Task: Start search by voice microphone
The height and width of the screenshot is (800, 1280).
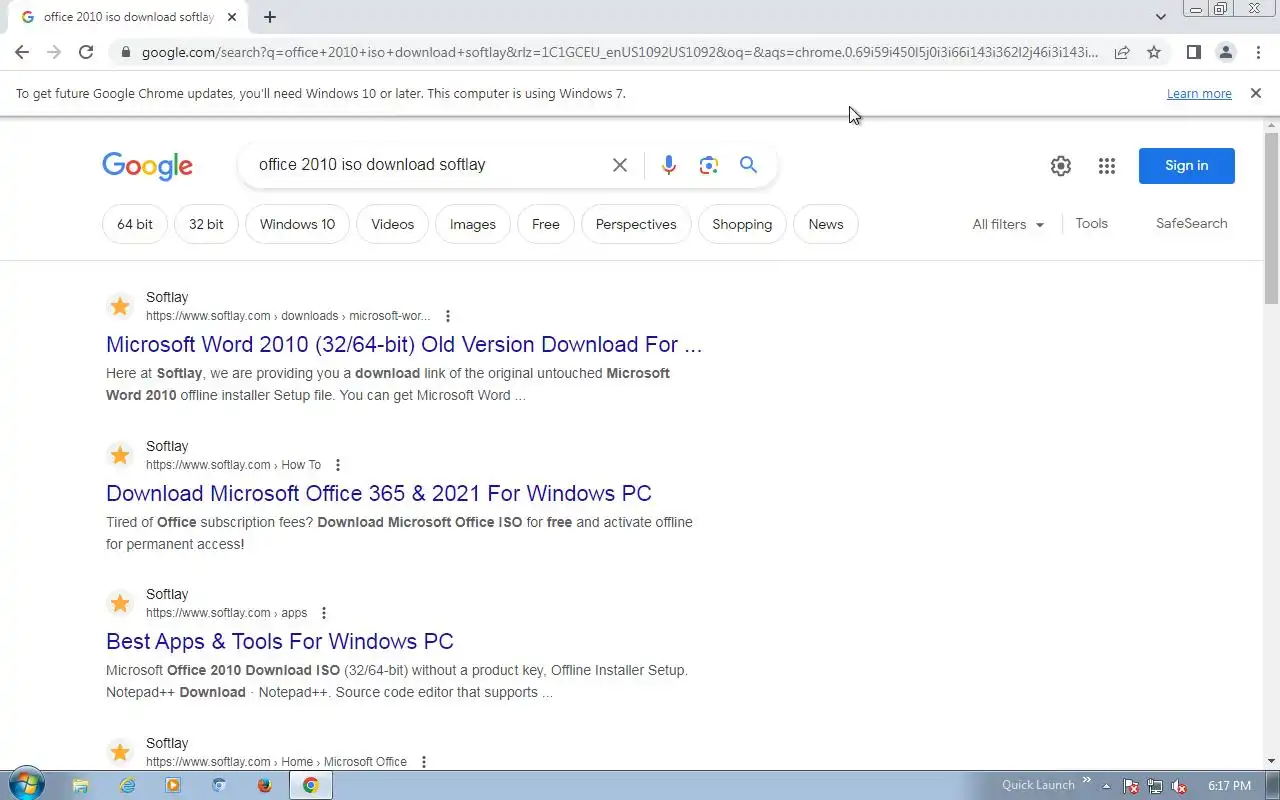Action: (x=669, y=165)
